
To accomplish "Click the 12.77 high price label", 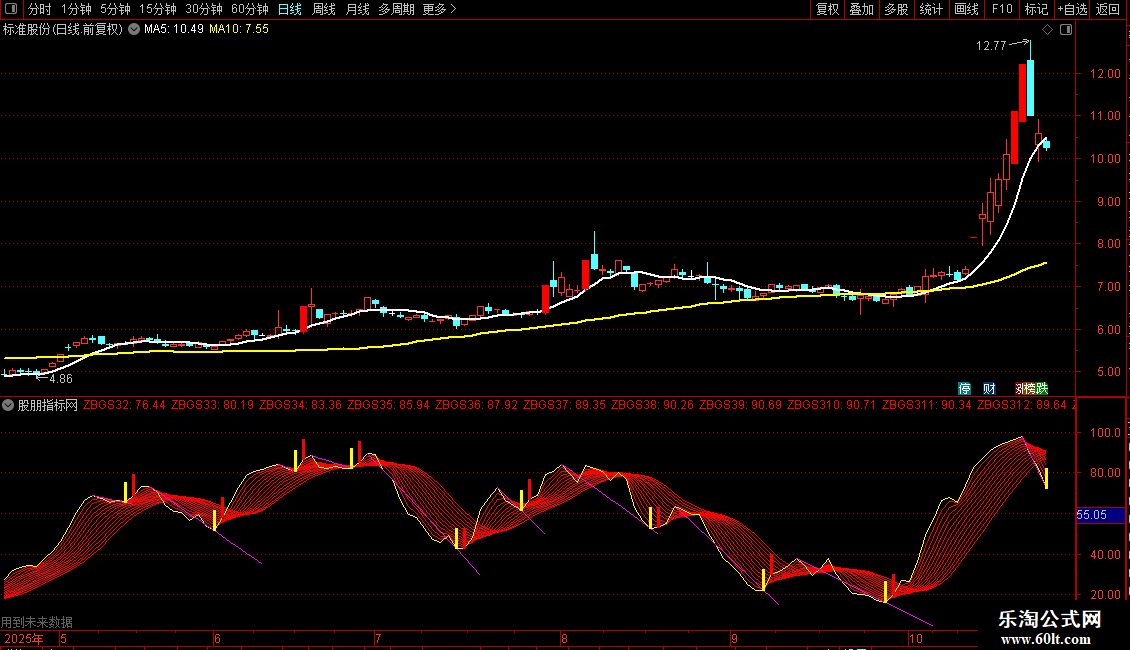I will click(x=991, y=45).
